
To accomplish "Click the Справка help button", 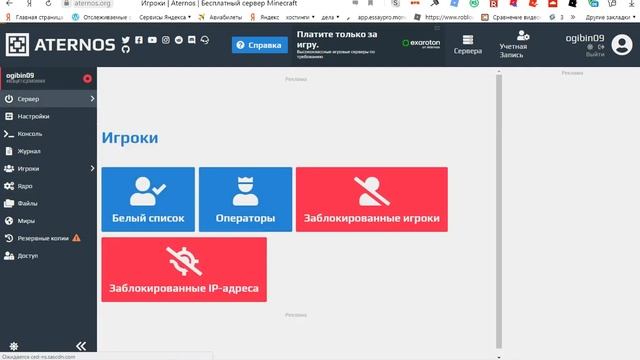I will click(260, 45).
